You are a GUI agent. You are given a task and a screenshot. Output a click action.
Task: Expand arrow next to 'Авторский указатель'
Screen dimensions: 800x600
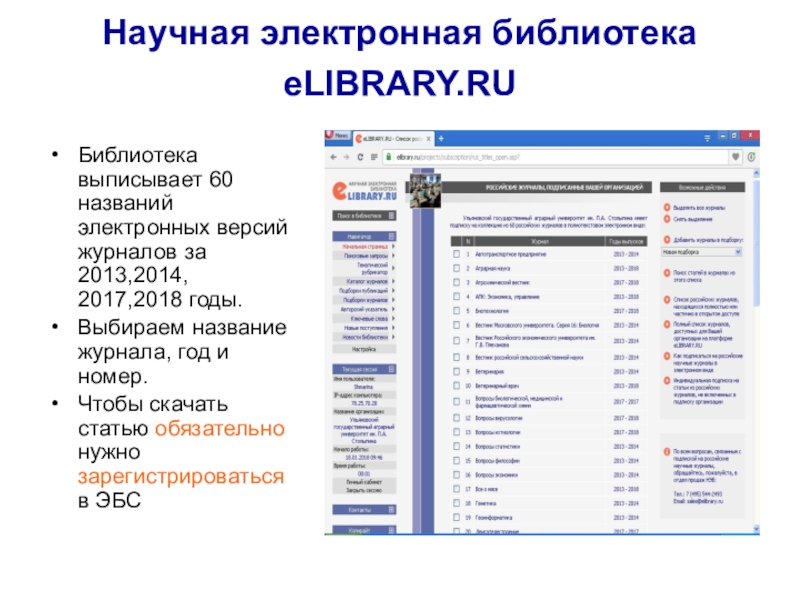tap(393, 309)
